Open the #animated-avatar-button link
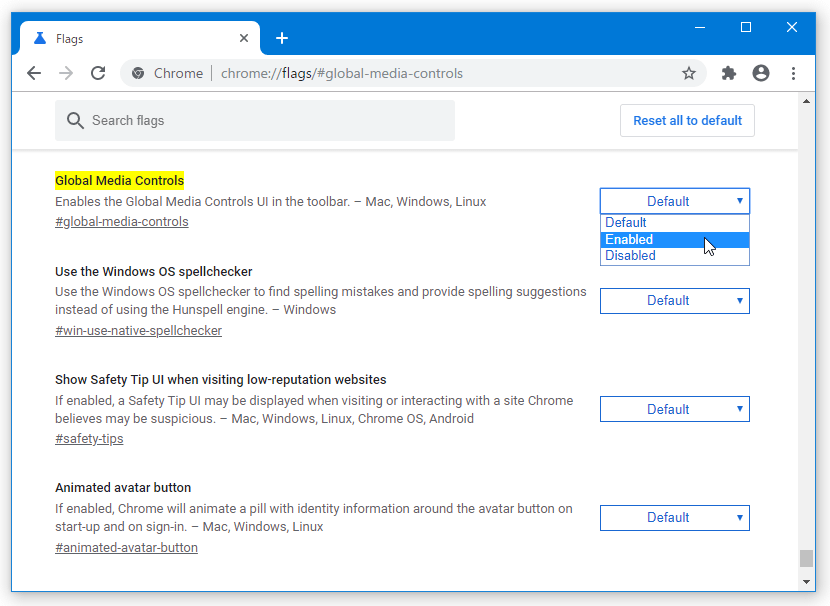The width and height of the screenshot is (830, 606). coord(127,548)
